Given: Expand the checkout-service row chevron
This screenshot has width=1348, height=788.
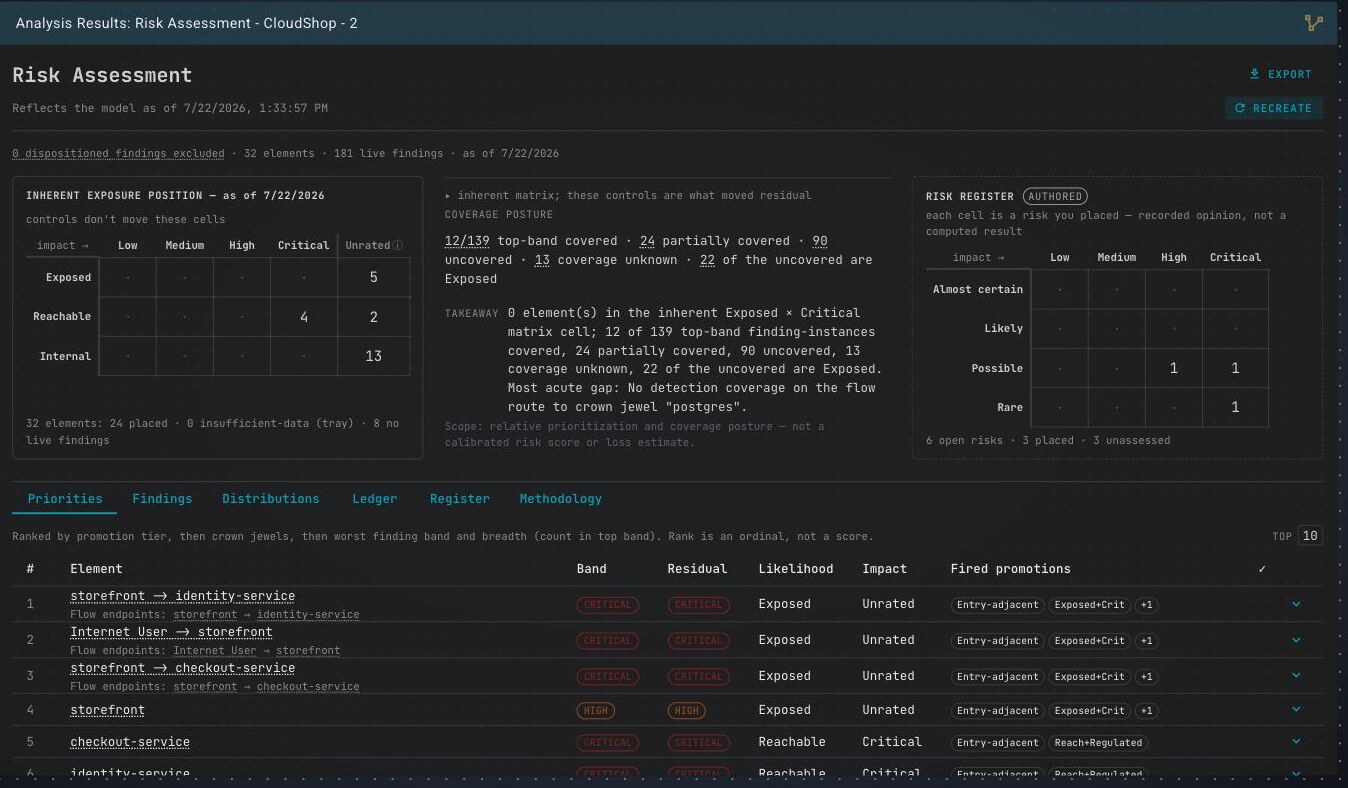Looking at the screenshot, I should pyautogui.click(x=1296, y=742).
